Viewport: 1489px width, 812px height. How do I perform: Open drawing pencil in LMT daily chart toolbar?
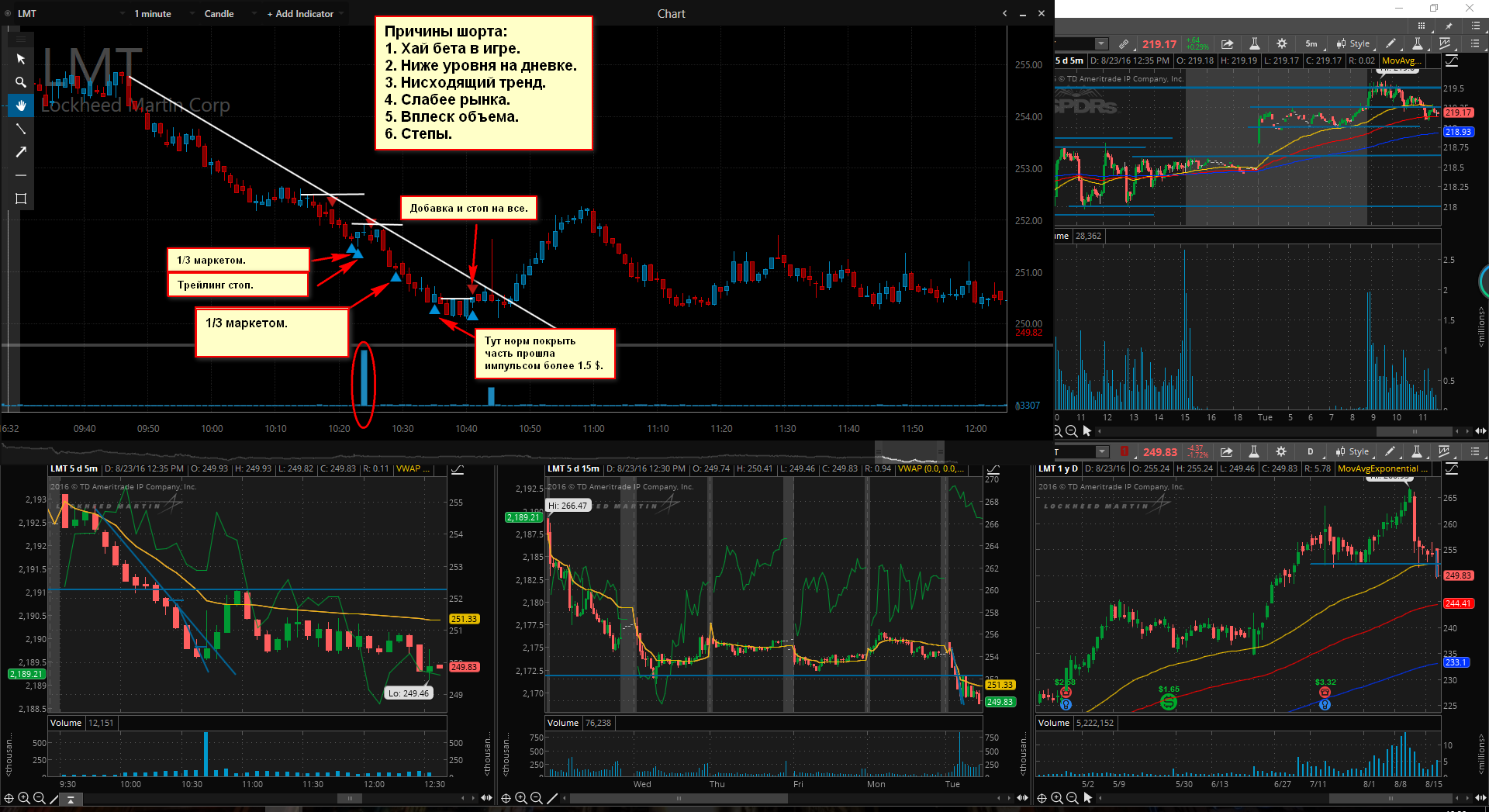[x=1390, y=451]
